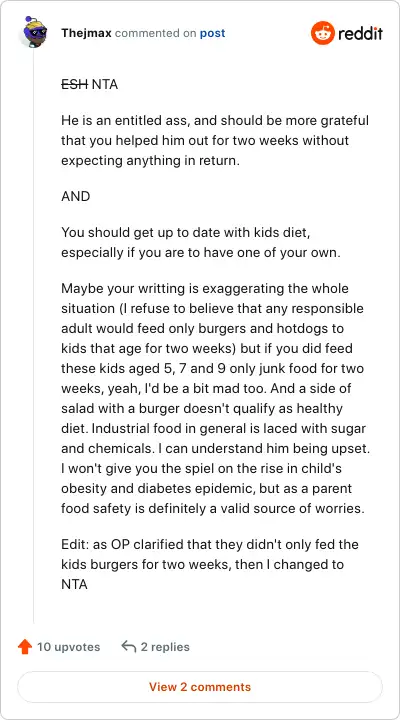Viewport: 400px width, 720px height.
Task: Click paragraph starting "Maybe your writting"
Action: click(x=215, y=399)
